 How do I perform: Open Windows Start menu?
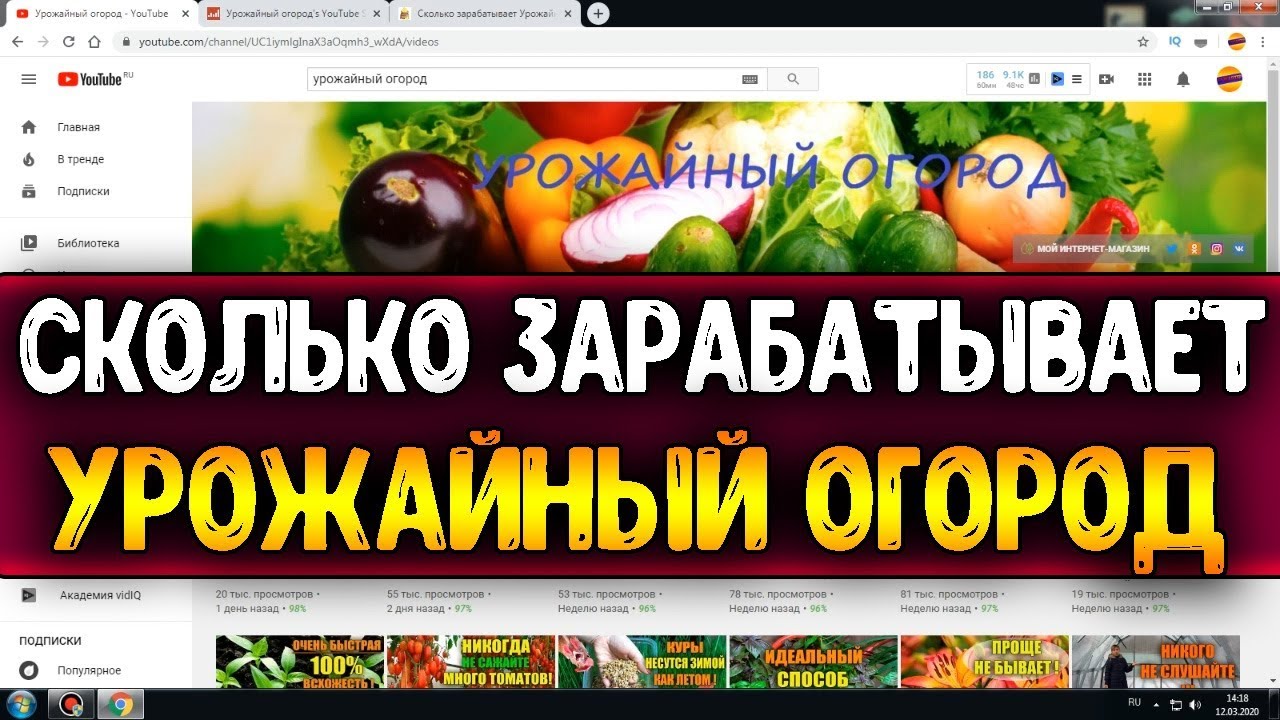[23, 704]
